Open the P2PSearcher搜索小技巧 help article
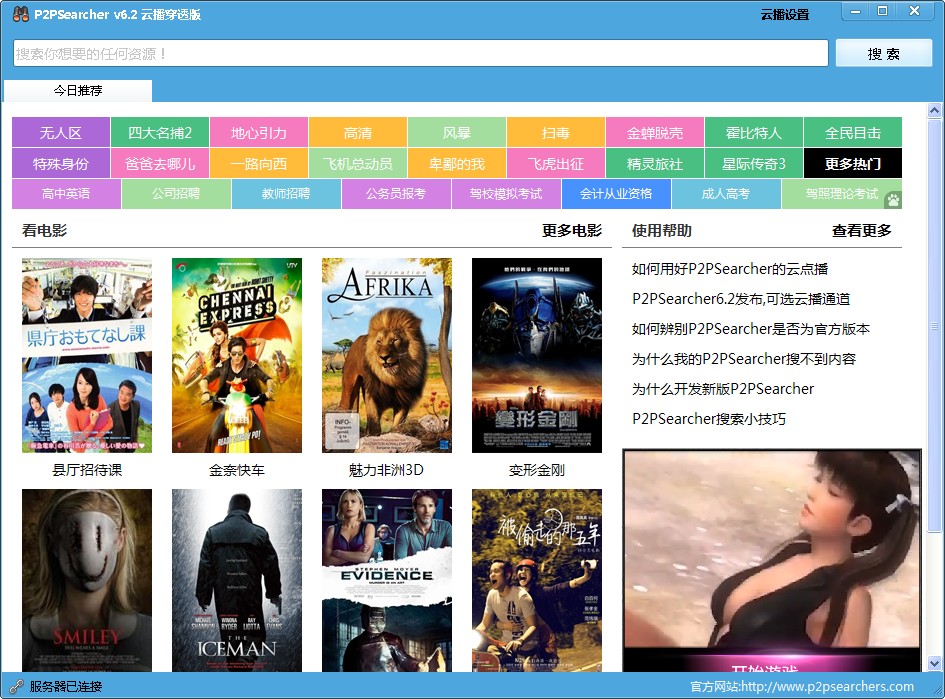Viewport: 945px width, 699px height. pyautogui.click(x=708, y=418)
